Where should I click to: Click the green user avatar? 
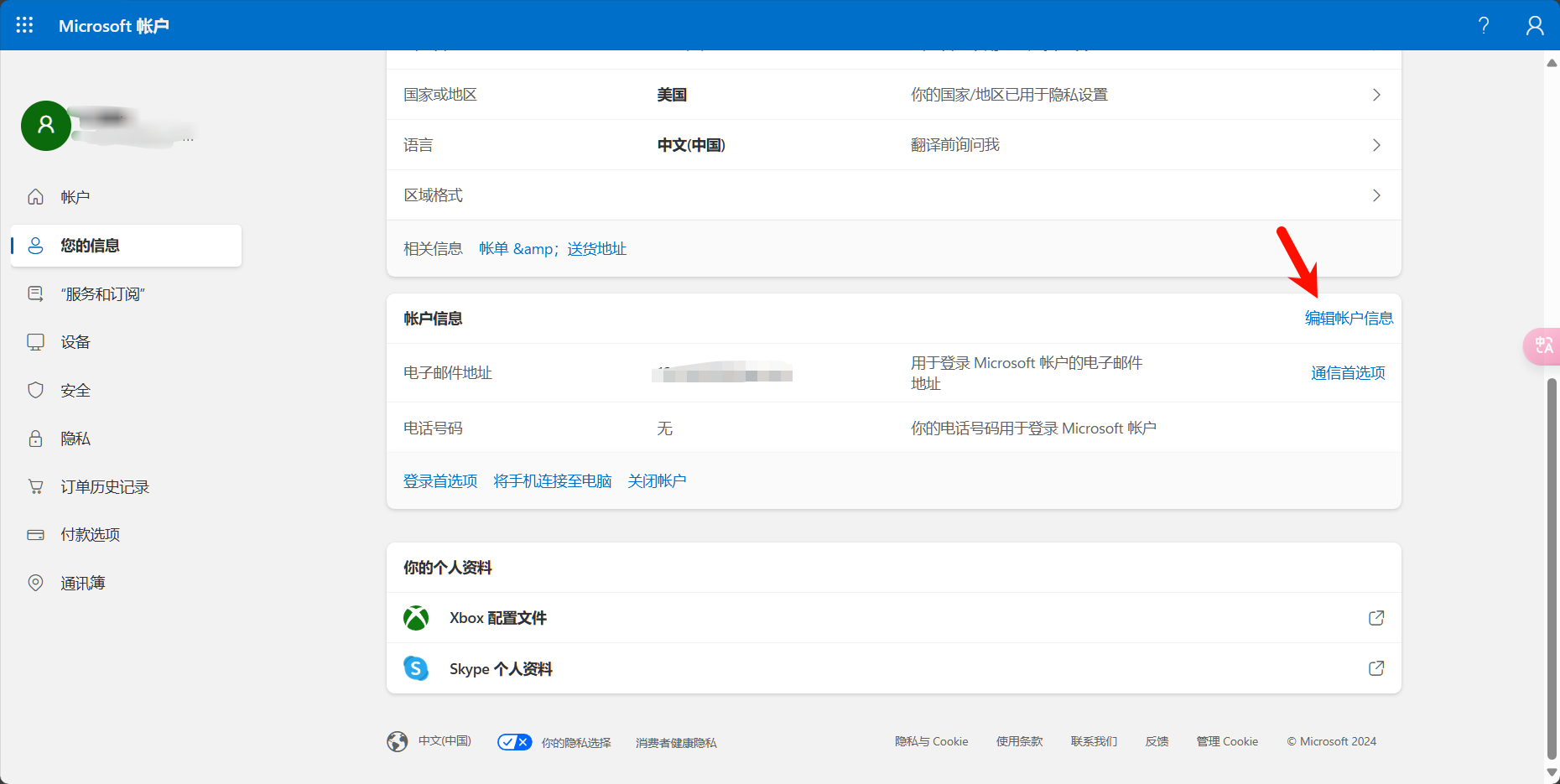(x=46, y=126)
